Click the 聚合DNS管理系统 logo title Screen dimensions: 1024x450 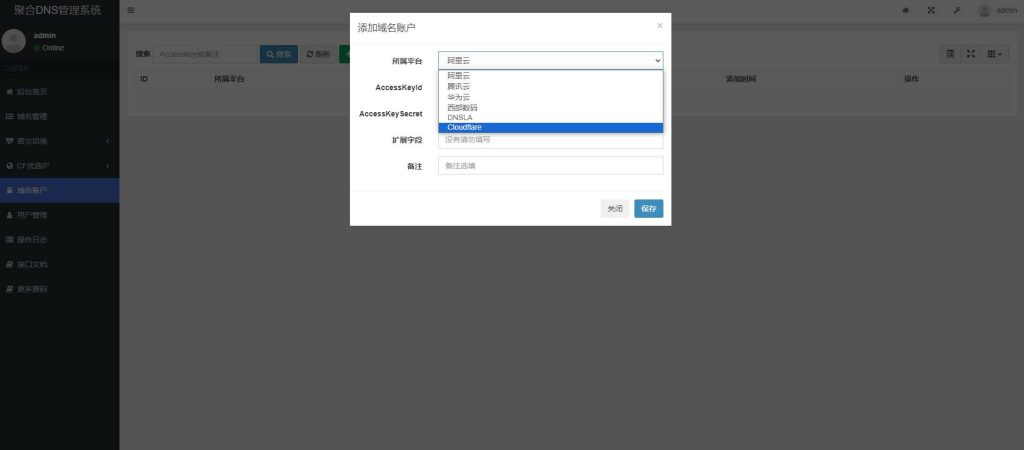point(58,10)
